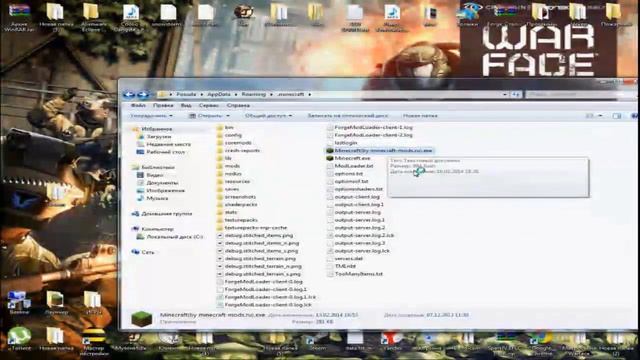The height and width of the screenshot is (360, 640).
Task: Select the servers.dat file
Action: point(349,259)
